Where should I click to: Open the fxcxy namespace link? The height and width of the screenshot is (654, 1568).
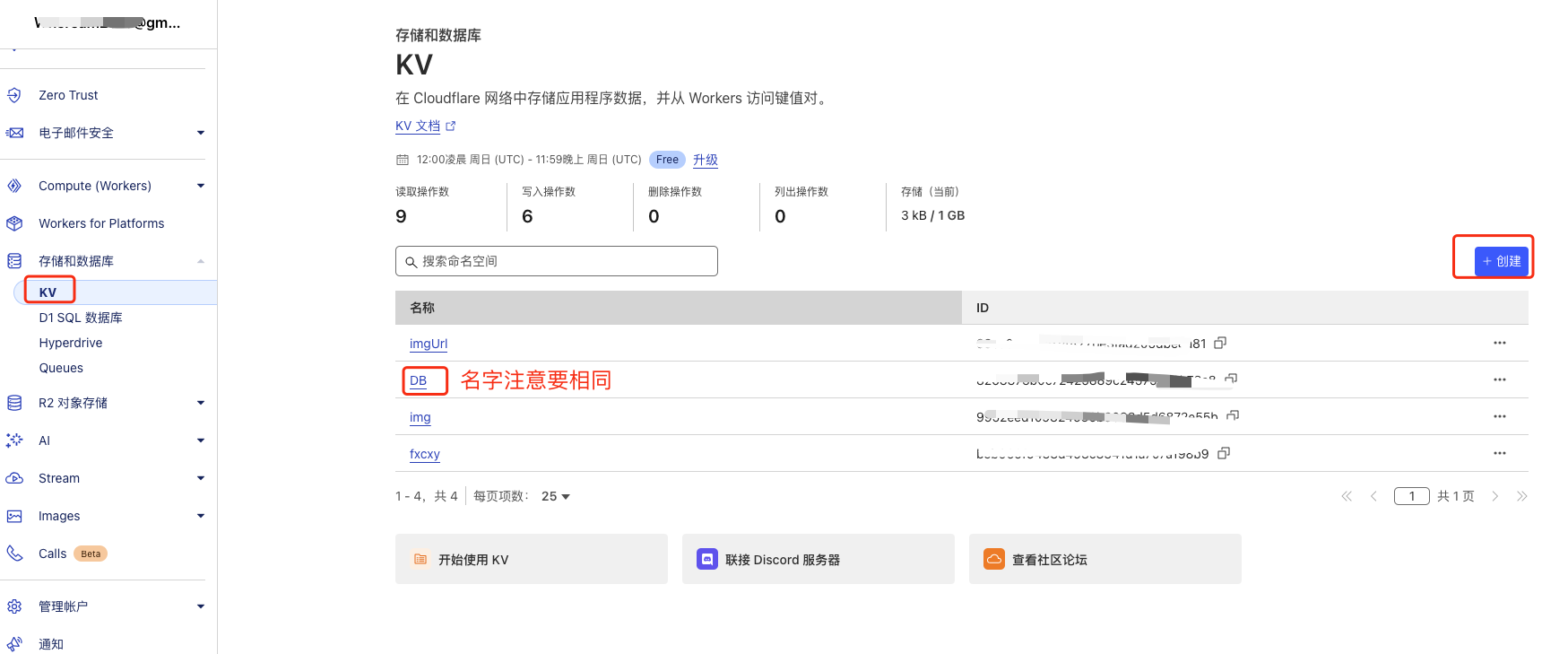(425, 454)
